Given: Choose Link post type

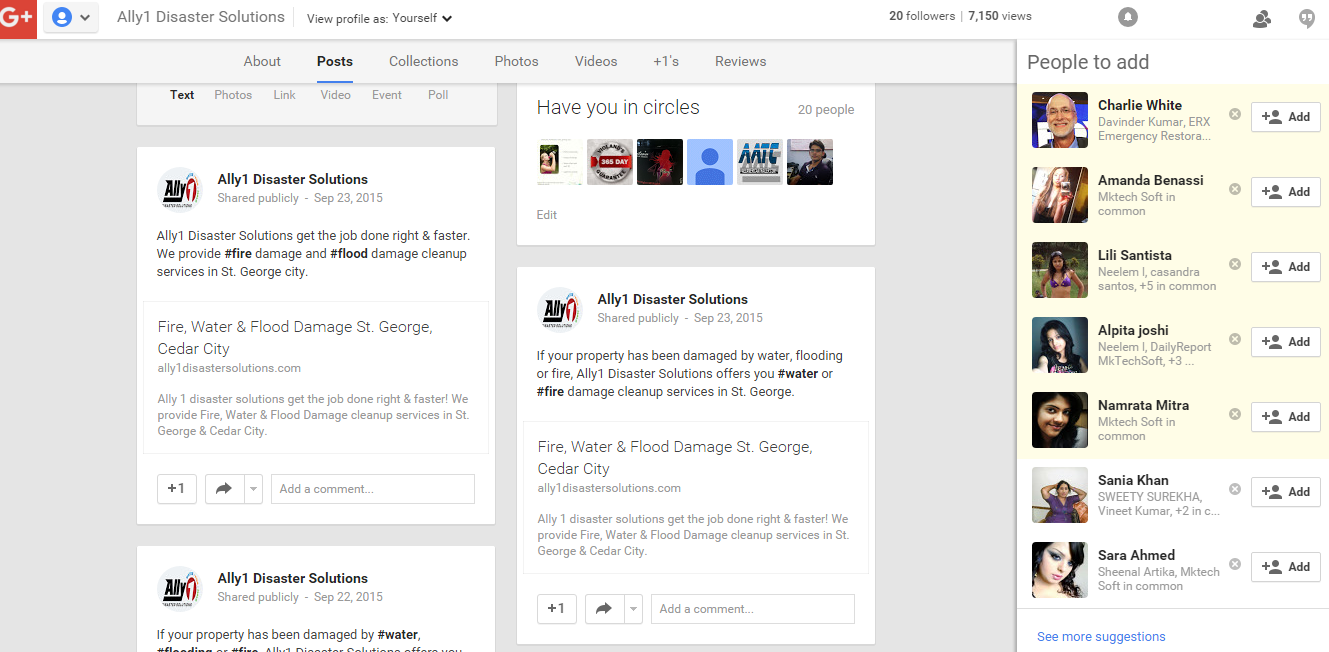Looking at the screenshot, I should 284,95.
